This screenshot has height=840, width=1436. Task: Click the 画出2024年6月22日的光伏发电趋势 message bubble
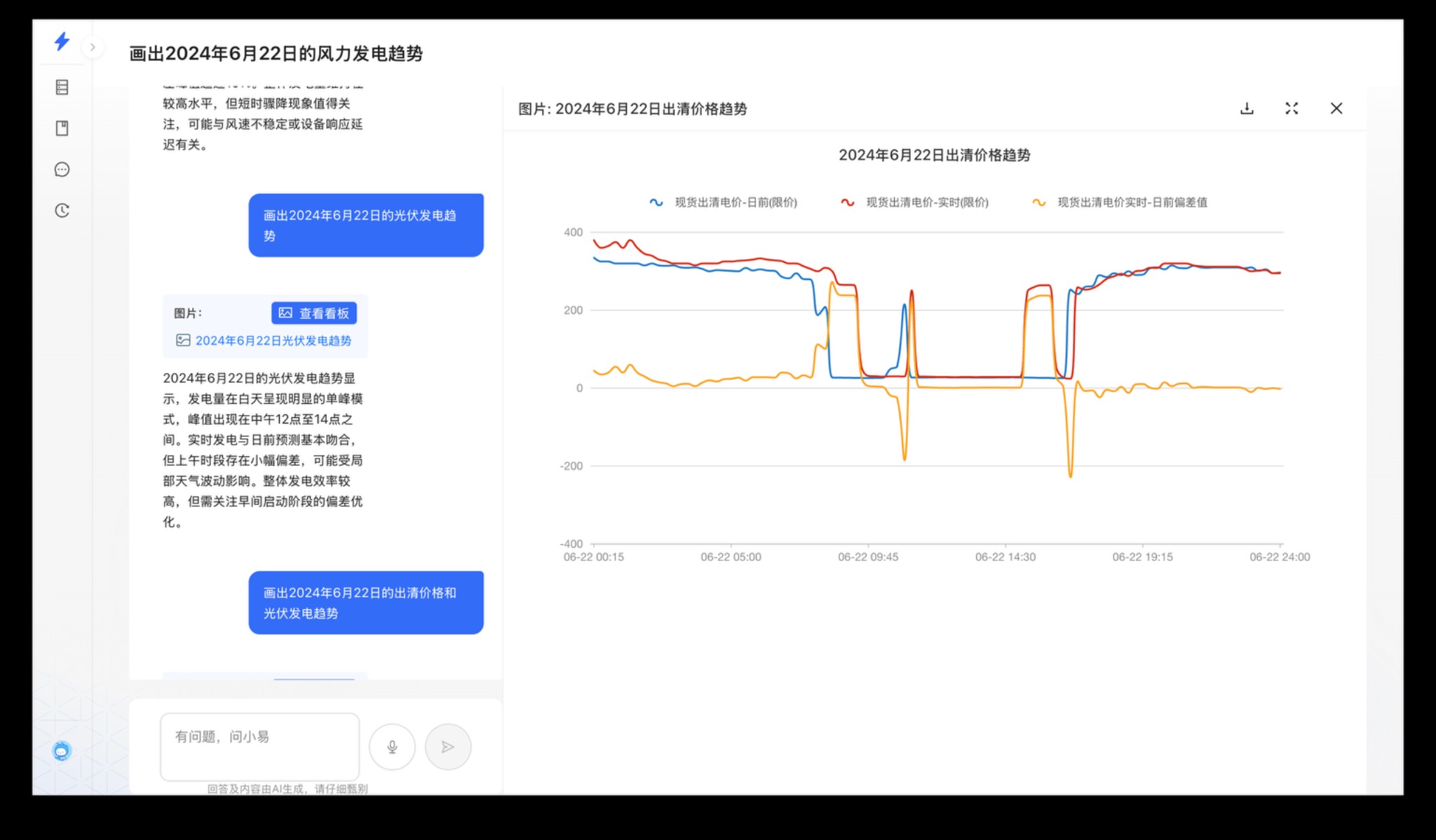click(x=365, y=225)
